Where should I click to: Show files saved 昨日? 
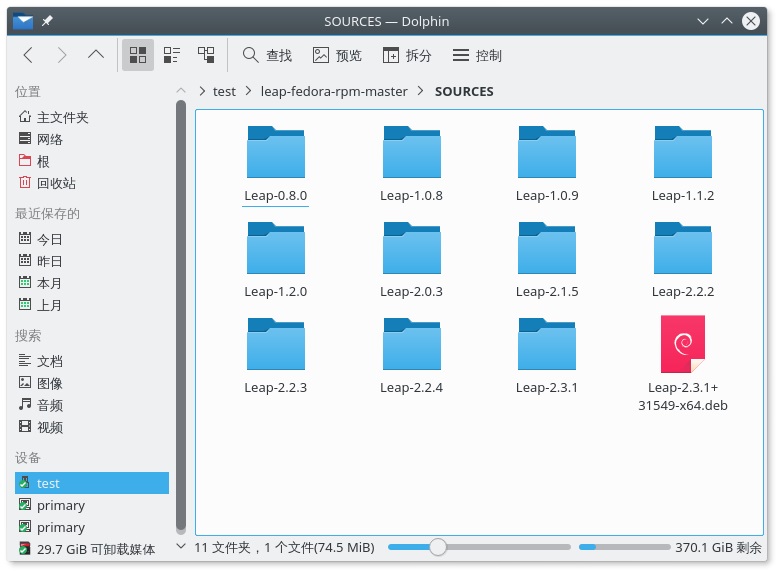point(92,261)
